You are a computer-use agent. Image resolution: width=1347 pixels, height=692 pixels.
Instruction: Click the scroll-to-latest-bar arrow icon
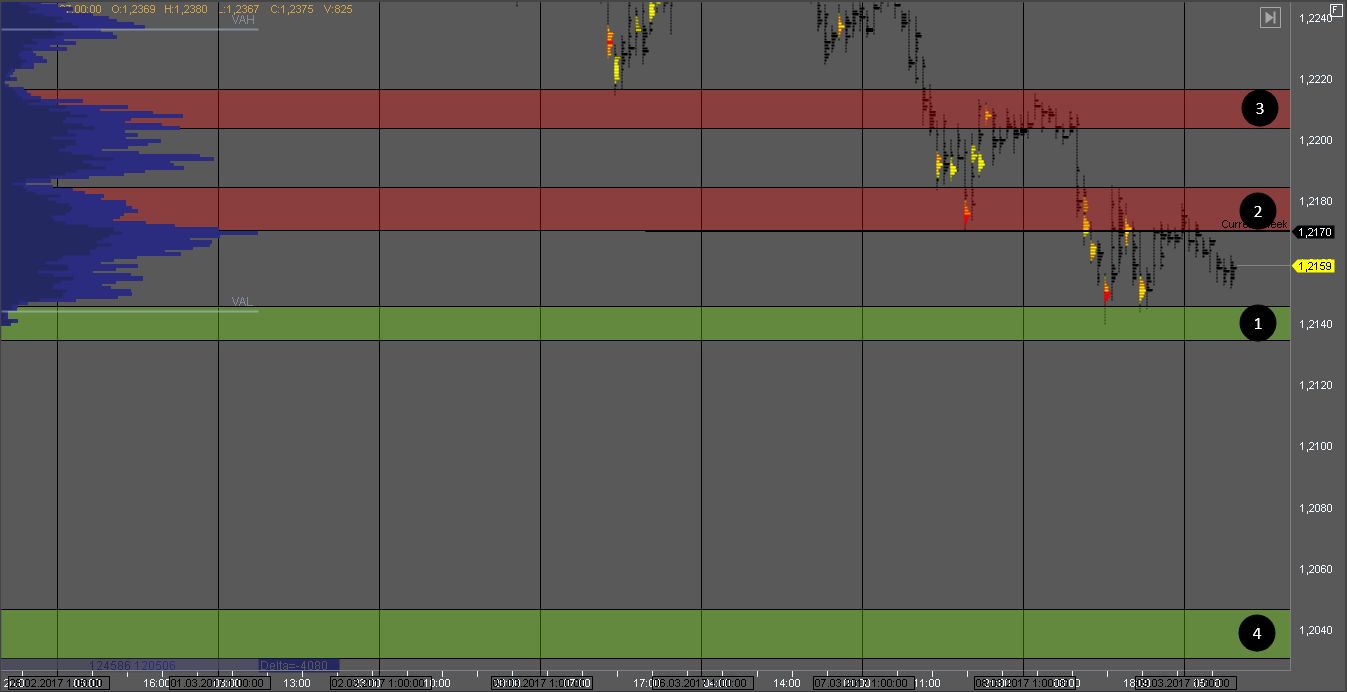pos(1270,17)
